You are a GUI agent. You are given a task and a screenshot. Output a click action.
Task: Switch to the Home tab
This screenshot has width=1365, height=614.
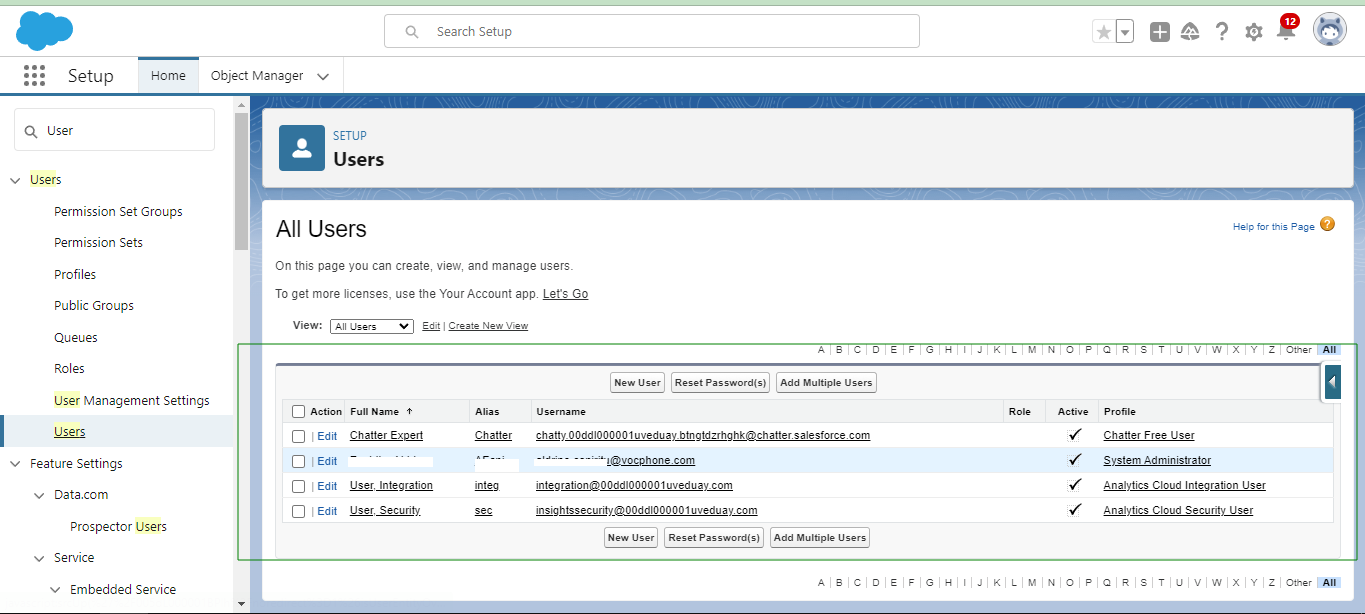168,76
